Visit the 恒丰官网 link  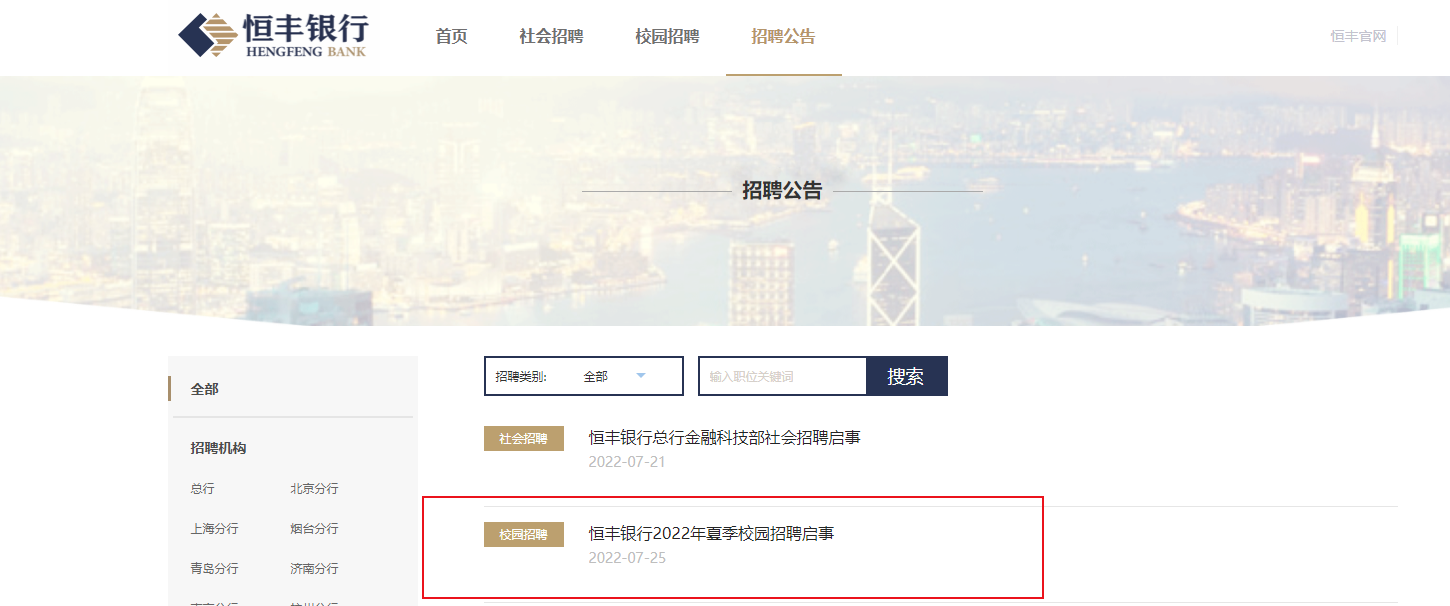coord(1358,36)
